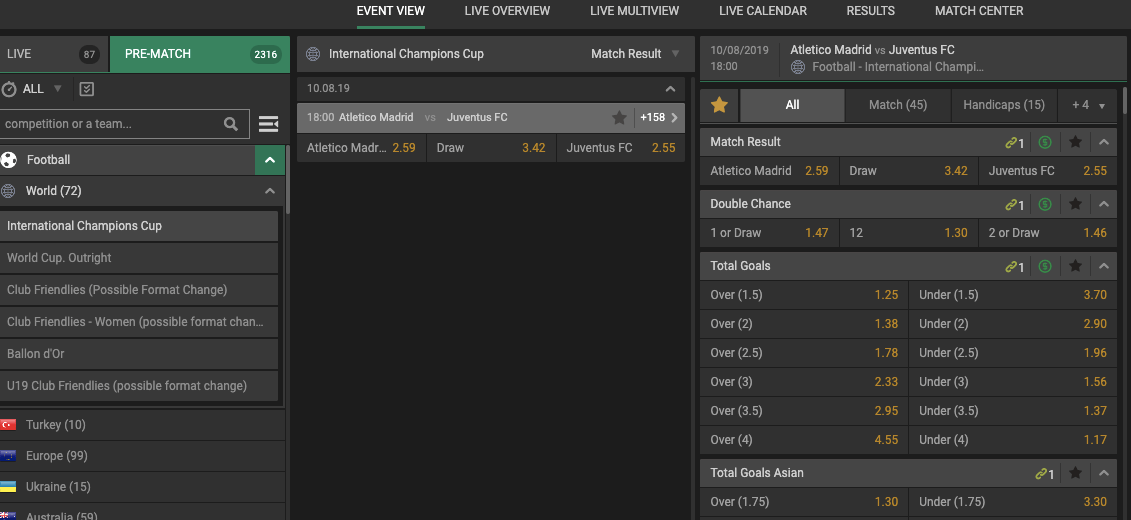Select the Event View tab
The height and width of the screenshot is (520, 1131).
coord(391,11)
